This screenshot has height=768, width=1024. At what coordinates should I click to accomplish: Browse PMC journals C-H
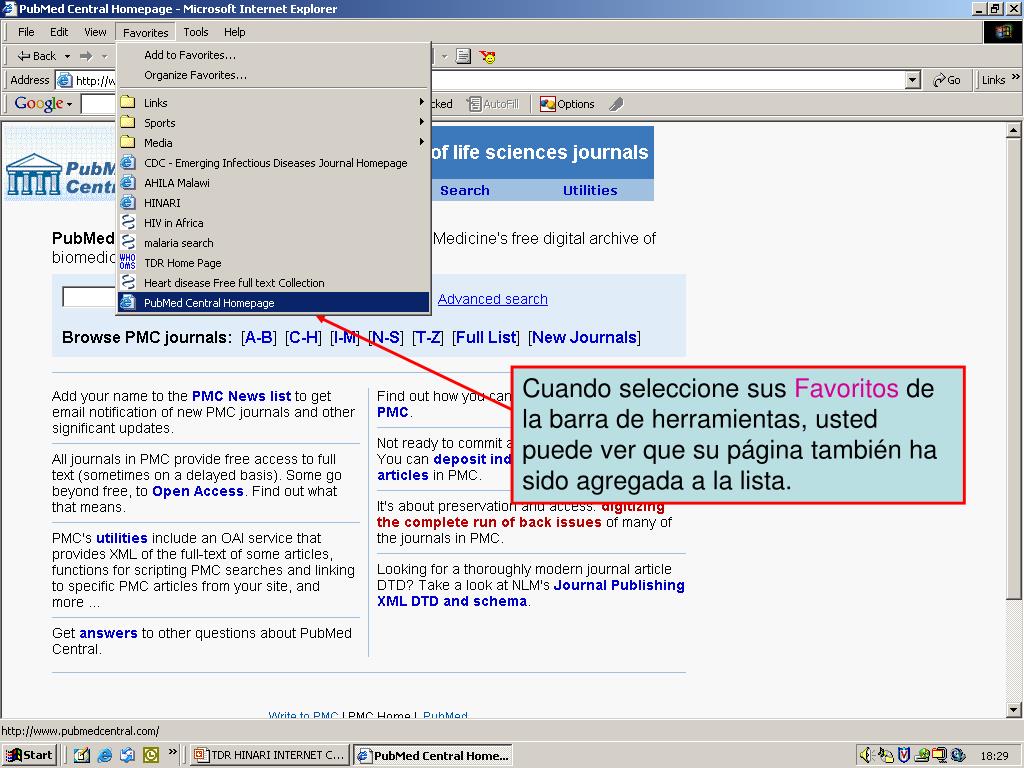point(303,338)
